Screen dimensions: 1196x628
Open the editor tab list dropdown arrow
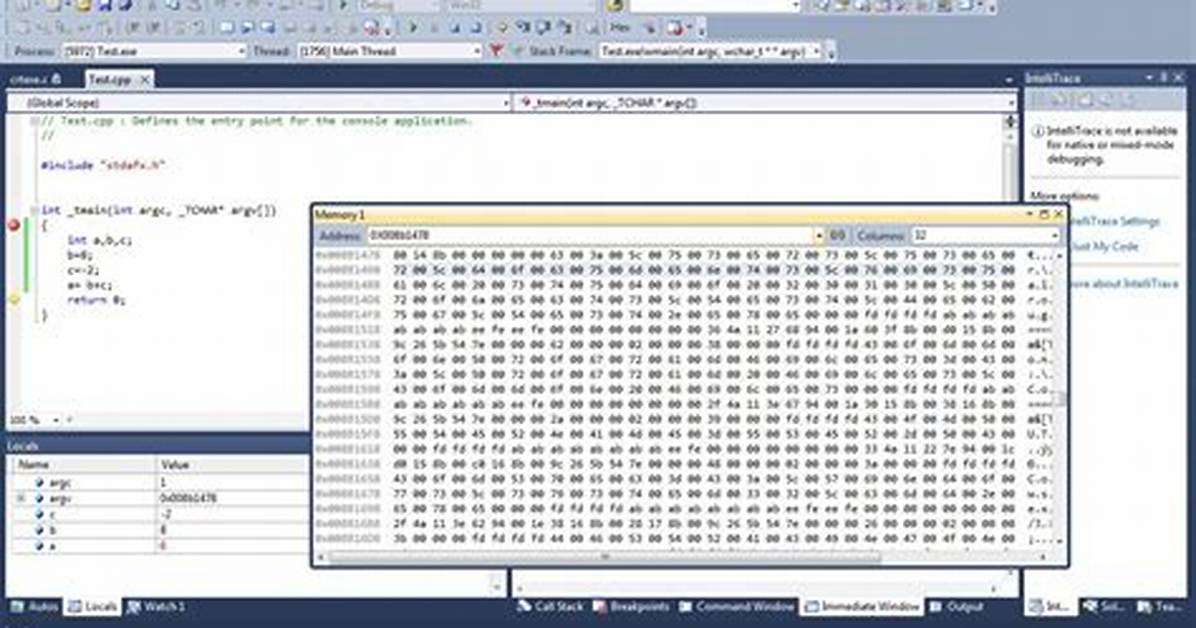[x=1008, y=80]
